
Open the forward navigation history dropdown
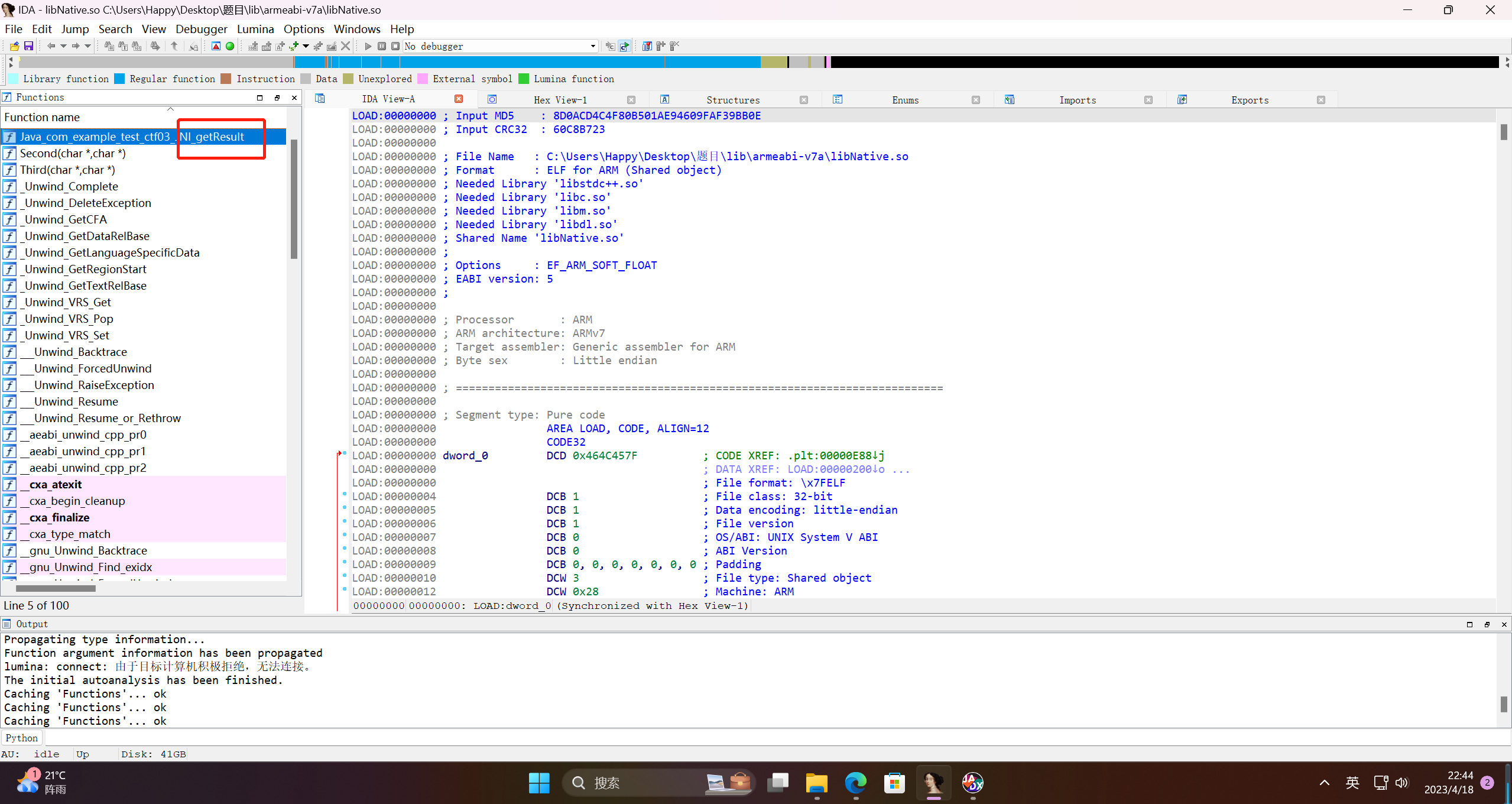point(87,46)
